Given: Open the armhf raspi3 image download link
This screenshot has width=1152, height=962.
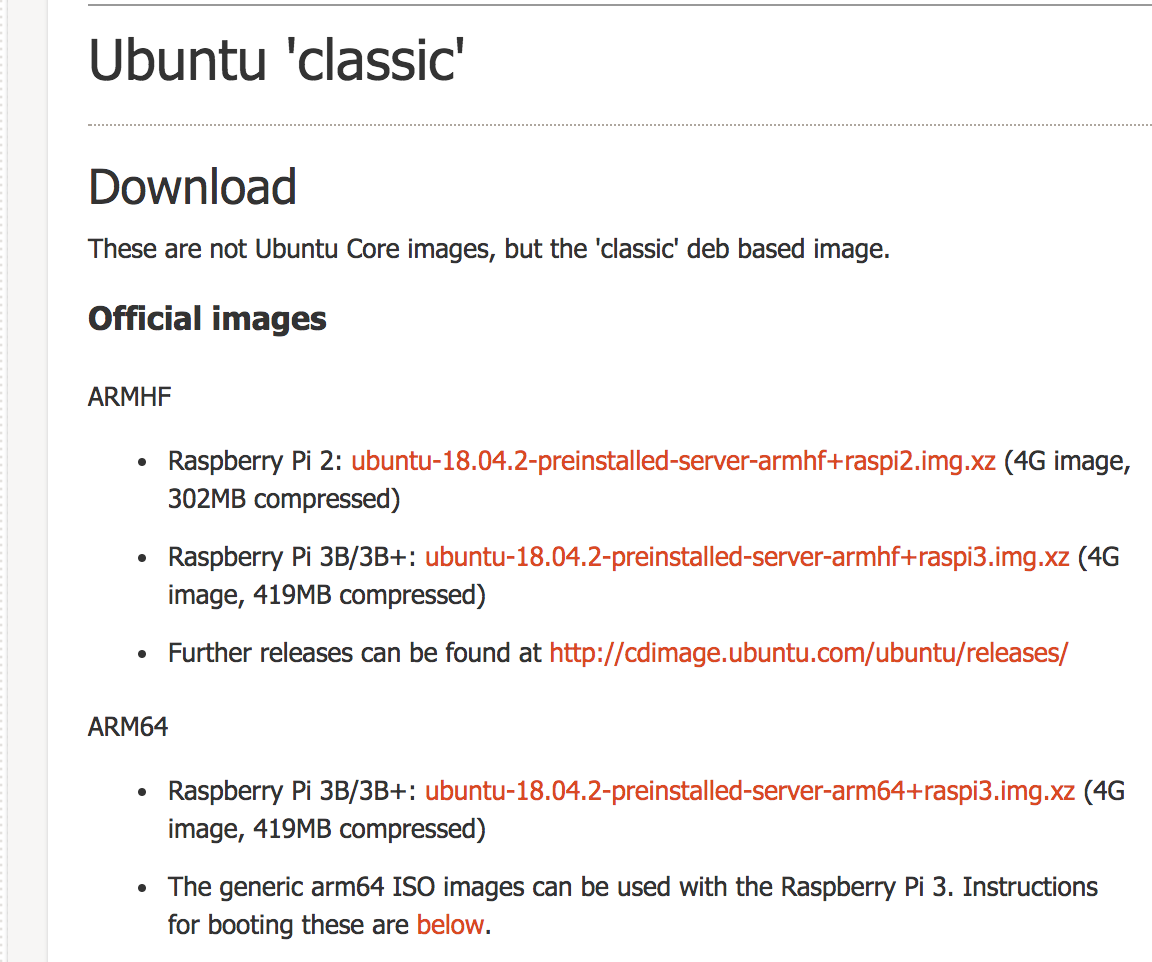Looking at the screenshot, I should [x=748, y=557].
